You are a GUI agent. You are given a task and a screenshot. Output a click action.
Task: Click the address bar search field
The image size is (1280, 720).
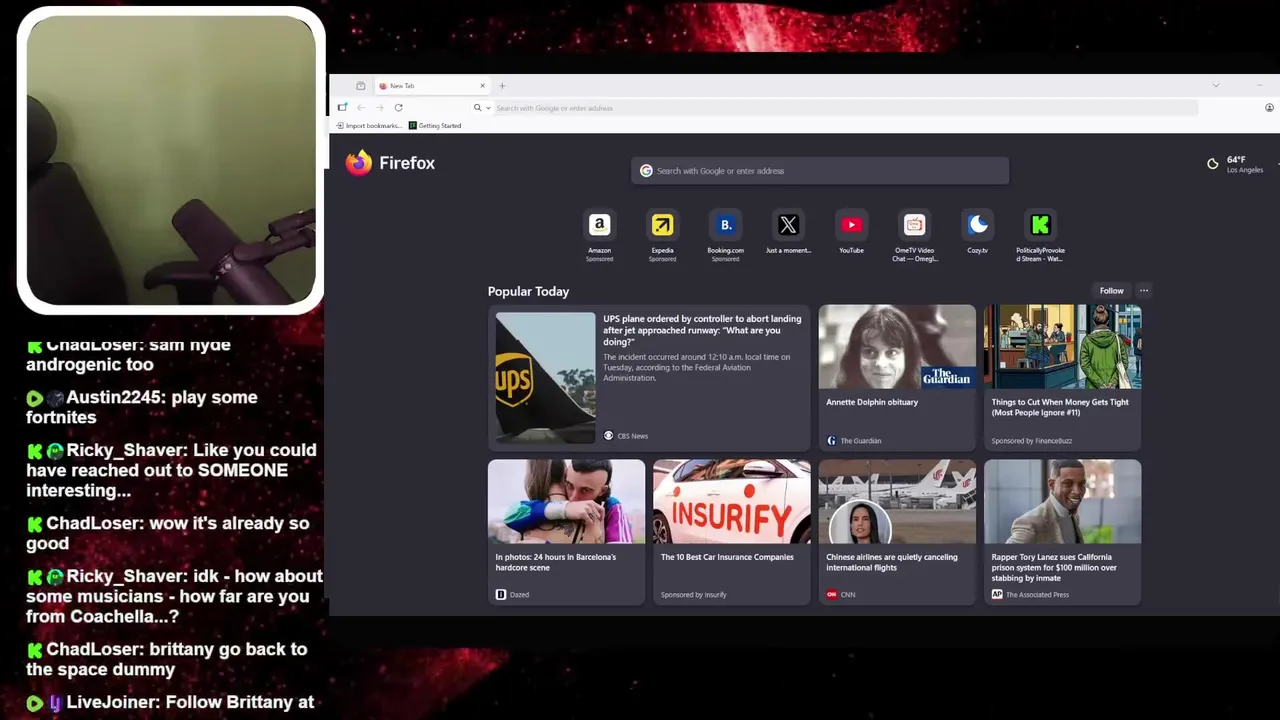click(x=845, y=107)
